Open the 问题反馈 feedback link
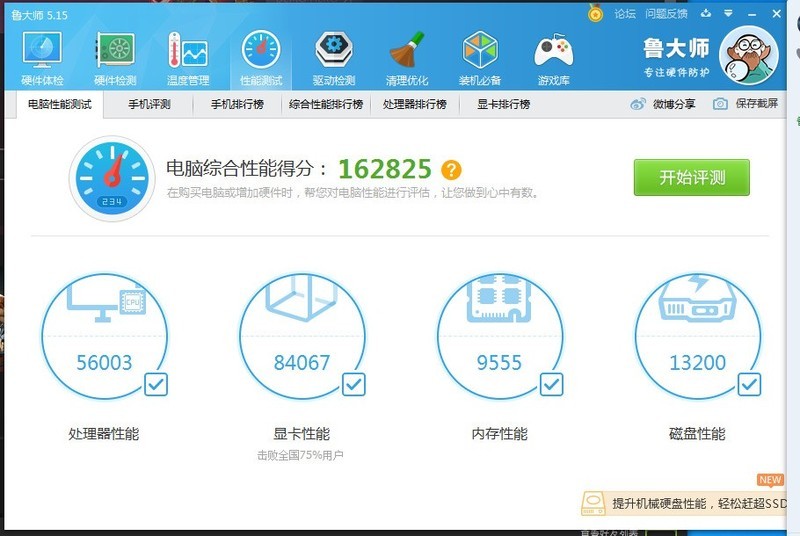The width and height of the screenshot is (800, 536). point(666,14)
